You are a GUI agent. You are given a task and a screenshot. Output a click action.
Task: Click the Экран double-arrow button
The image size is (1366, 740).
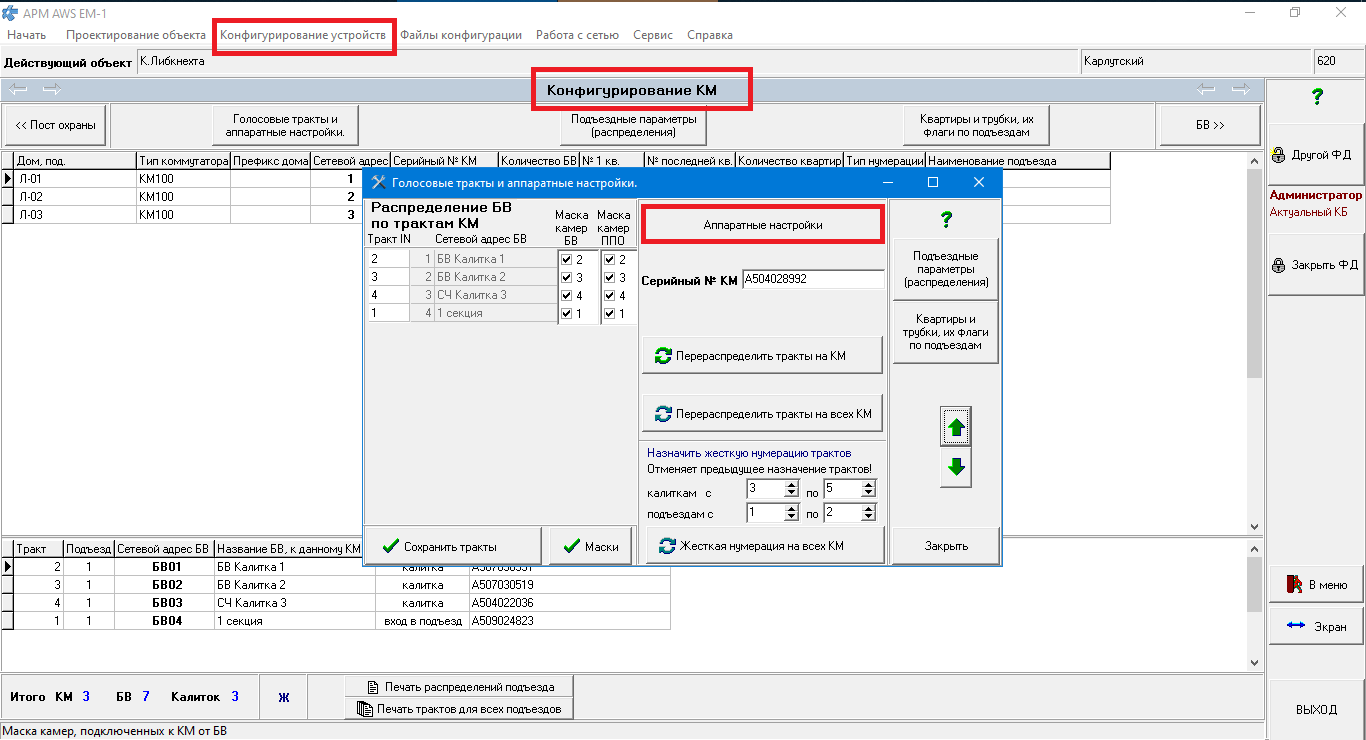(x=1316, y=626)
